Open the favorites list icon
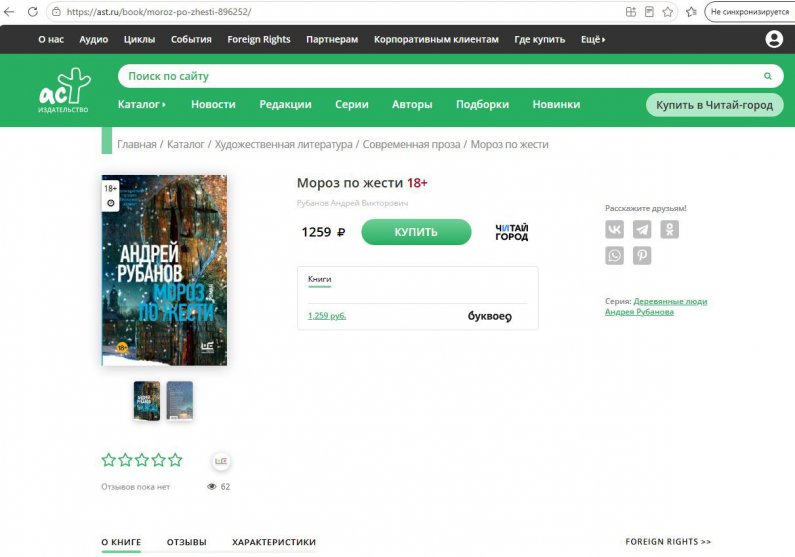Image resolution: width=795 pixels, height=557 pixels. pyautogui.click(x=691, y=12)
